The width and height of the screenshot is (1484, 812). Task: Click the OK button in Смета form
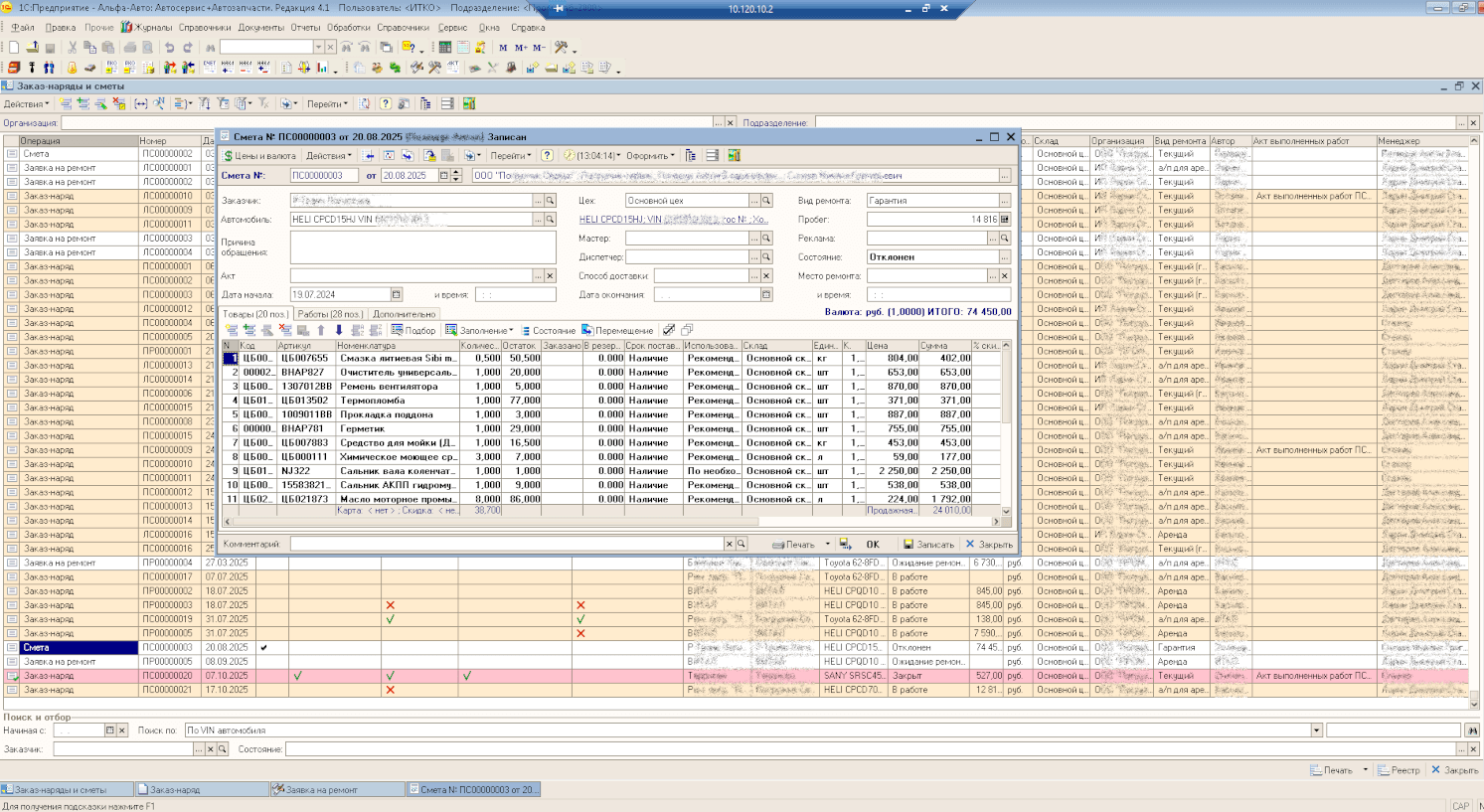(x=872, y=545)
